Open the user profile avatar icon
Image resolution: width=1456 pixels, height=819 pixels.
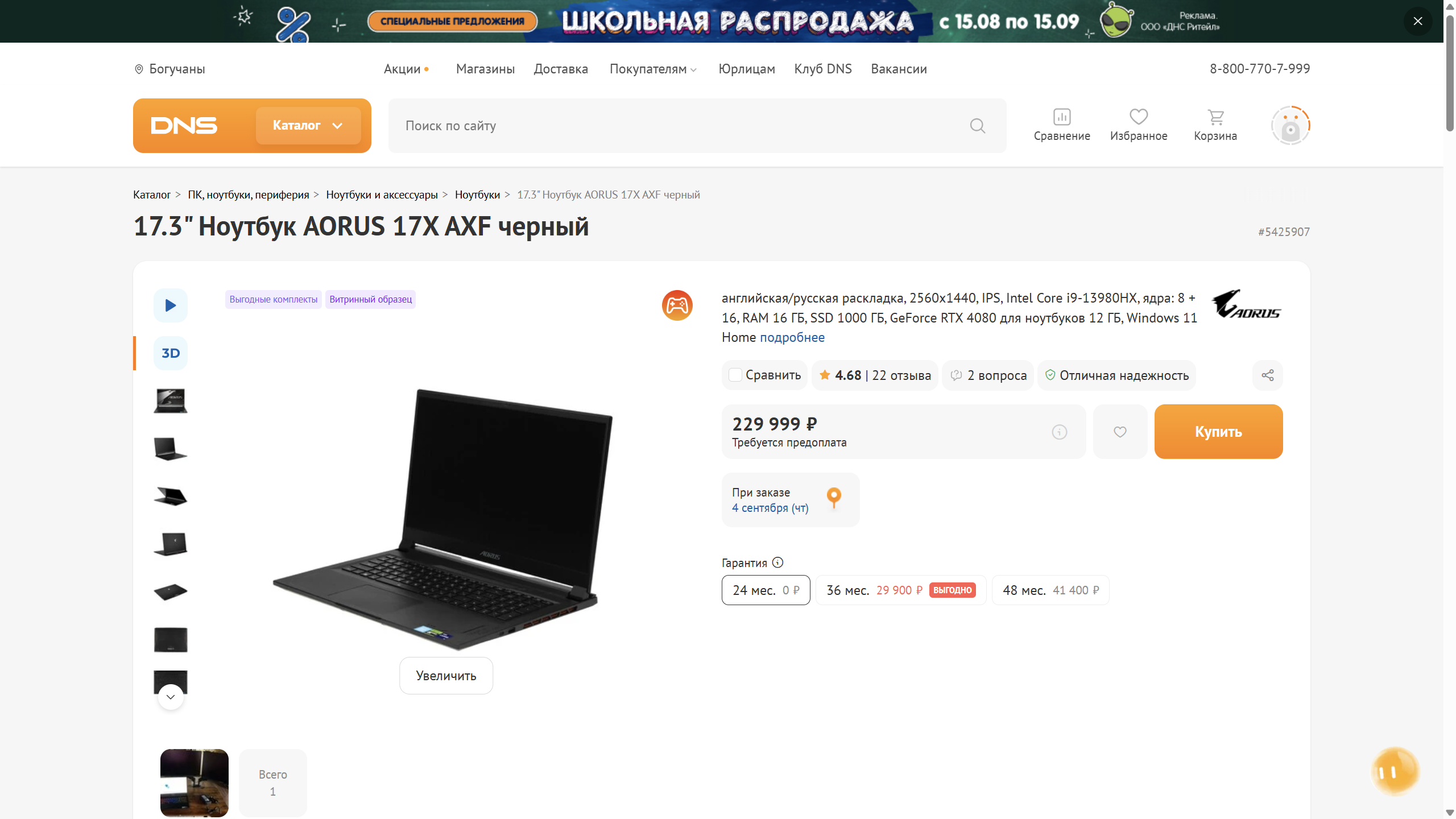pos(1290,126)
